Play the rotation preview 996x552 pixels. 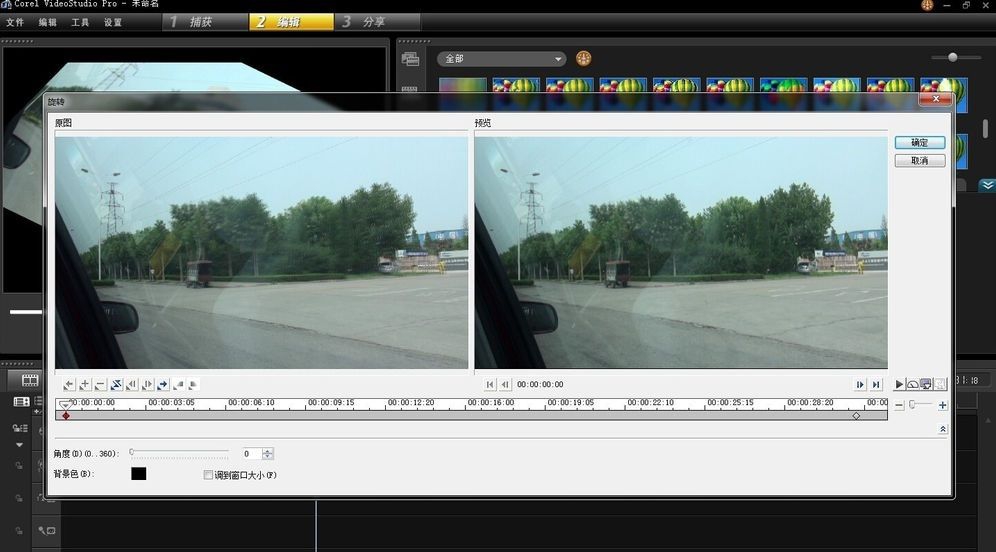[x=899, y=384]
